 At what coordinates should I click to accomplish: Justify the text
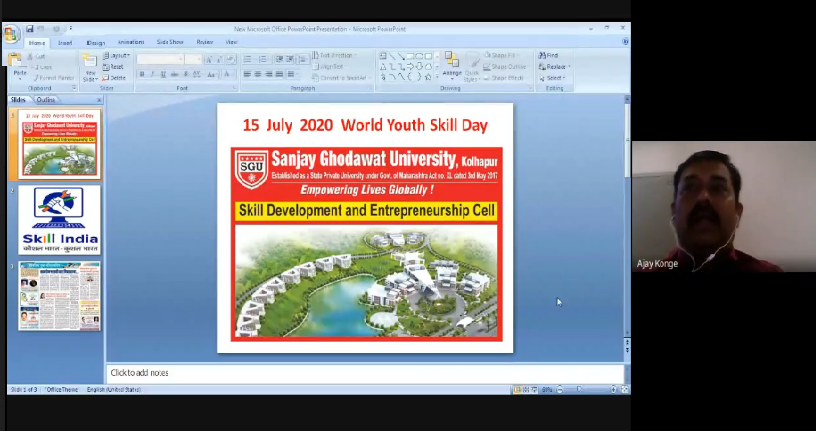[279, 75]
